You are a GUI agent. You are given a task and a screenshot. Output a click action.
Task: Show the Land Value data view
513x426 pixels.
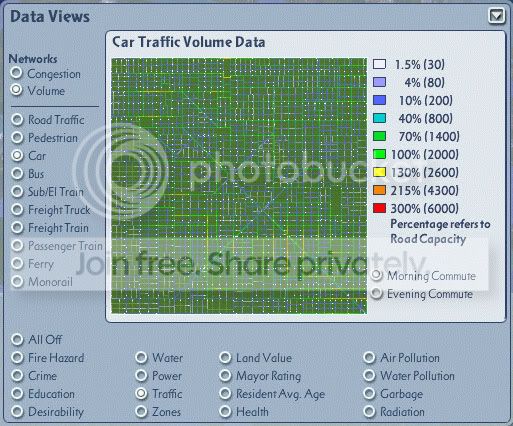click(x=225, y=357)
